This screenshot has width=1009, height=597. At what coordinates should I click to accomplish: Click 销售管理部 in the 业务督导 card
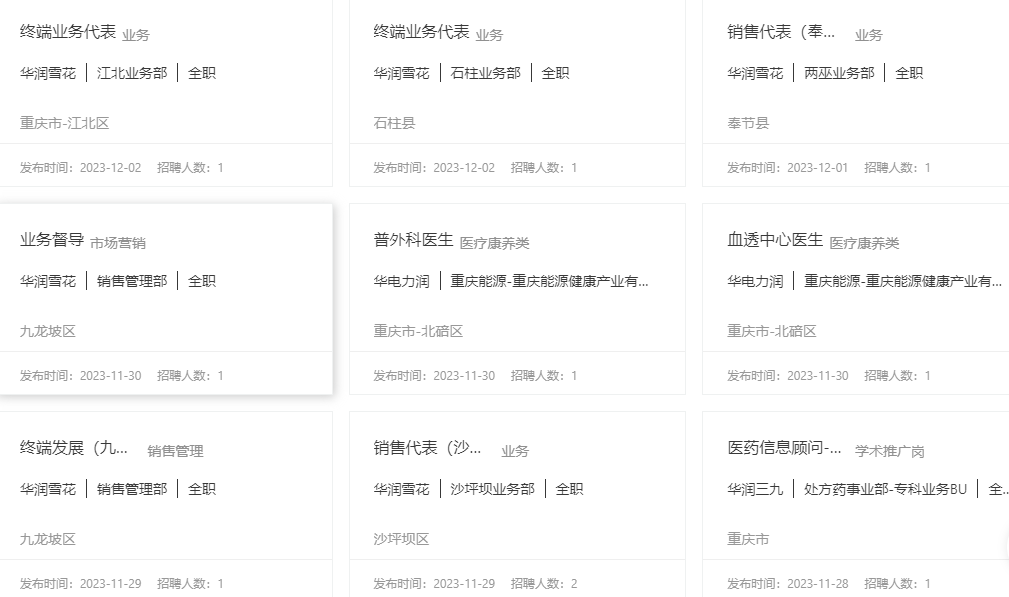click(x=132, y=281)
